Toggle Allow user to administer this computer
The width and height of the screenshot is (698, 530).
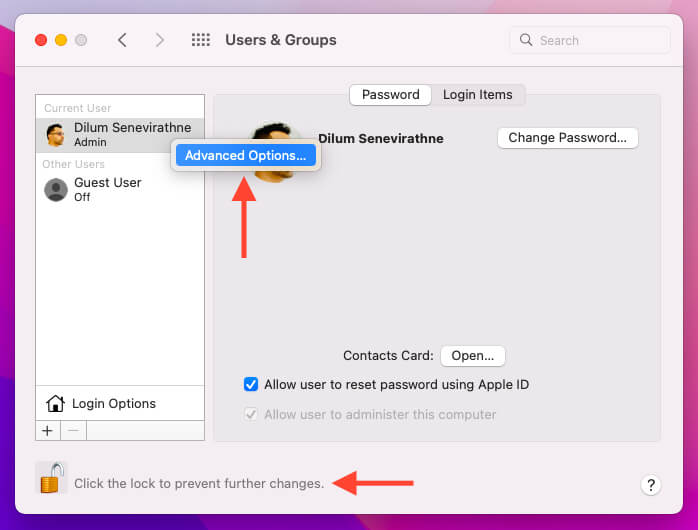(251, 414)
